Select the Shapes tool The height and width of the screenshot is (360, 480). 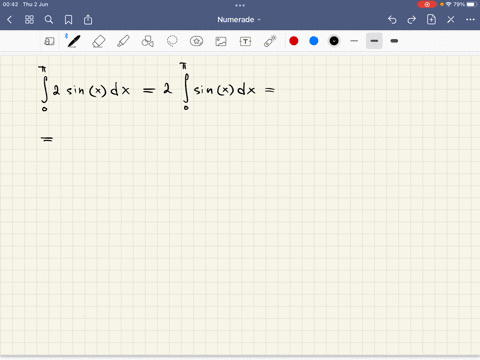pyautogui.click(x=148, y=41)
